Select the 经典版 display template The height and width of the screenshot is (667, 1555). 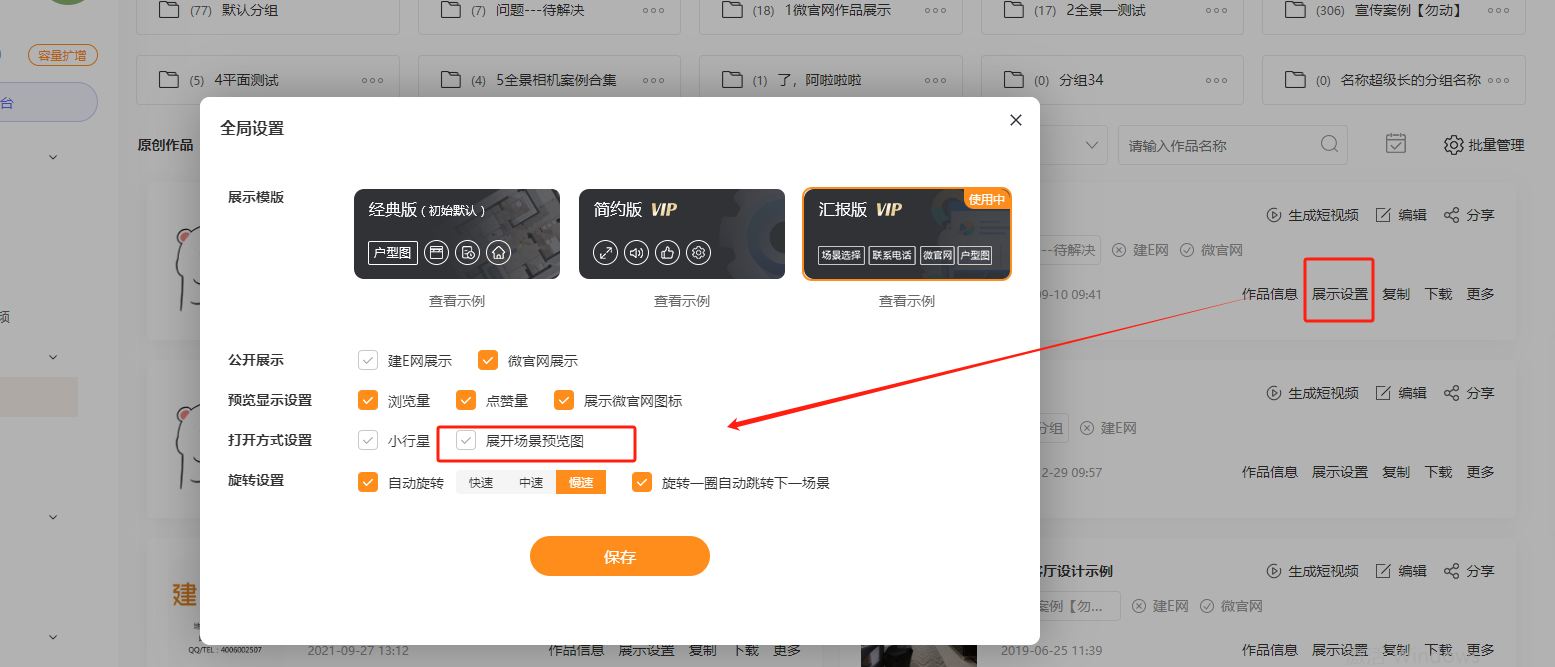[x=456, y=233]
